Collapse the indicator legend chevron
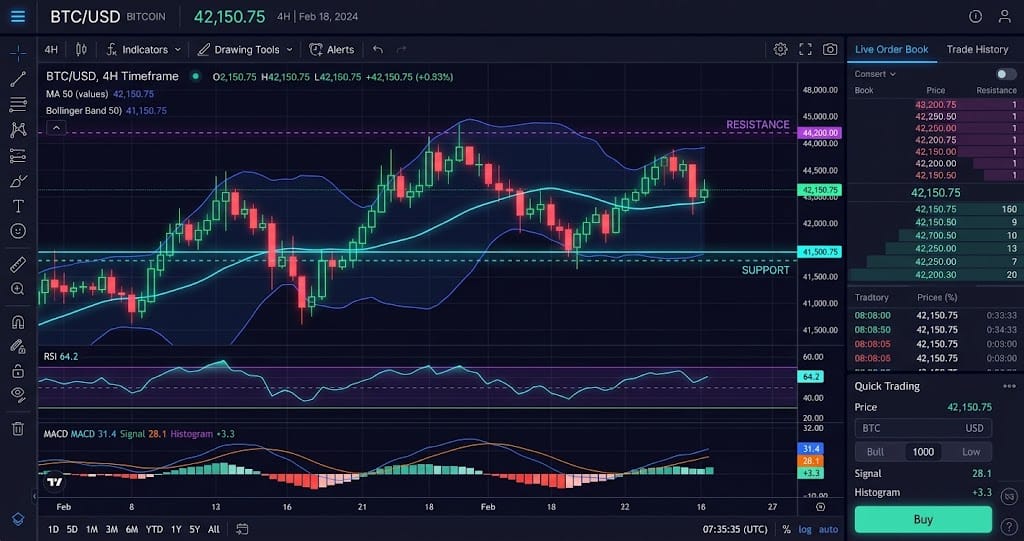The height and width of the screenshot is (541, 1024). [x=56, y=128]
